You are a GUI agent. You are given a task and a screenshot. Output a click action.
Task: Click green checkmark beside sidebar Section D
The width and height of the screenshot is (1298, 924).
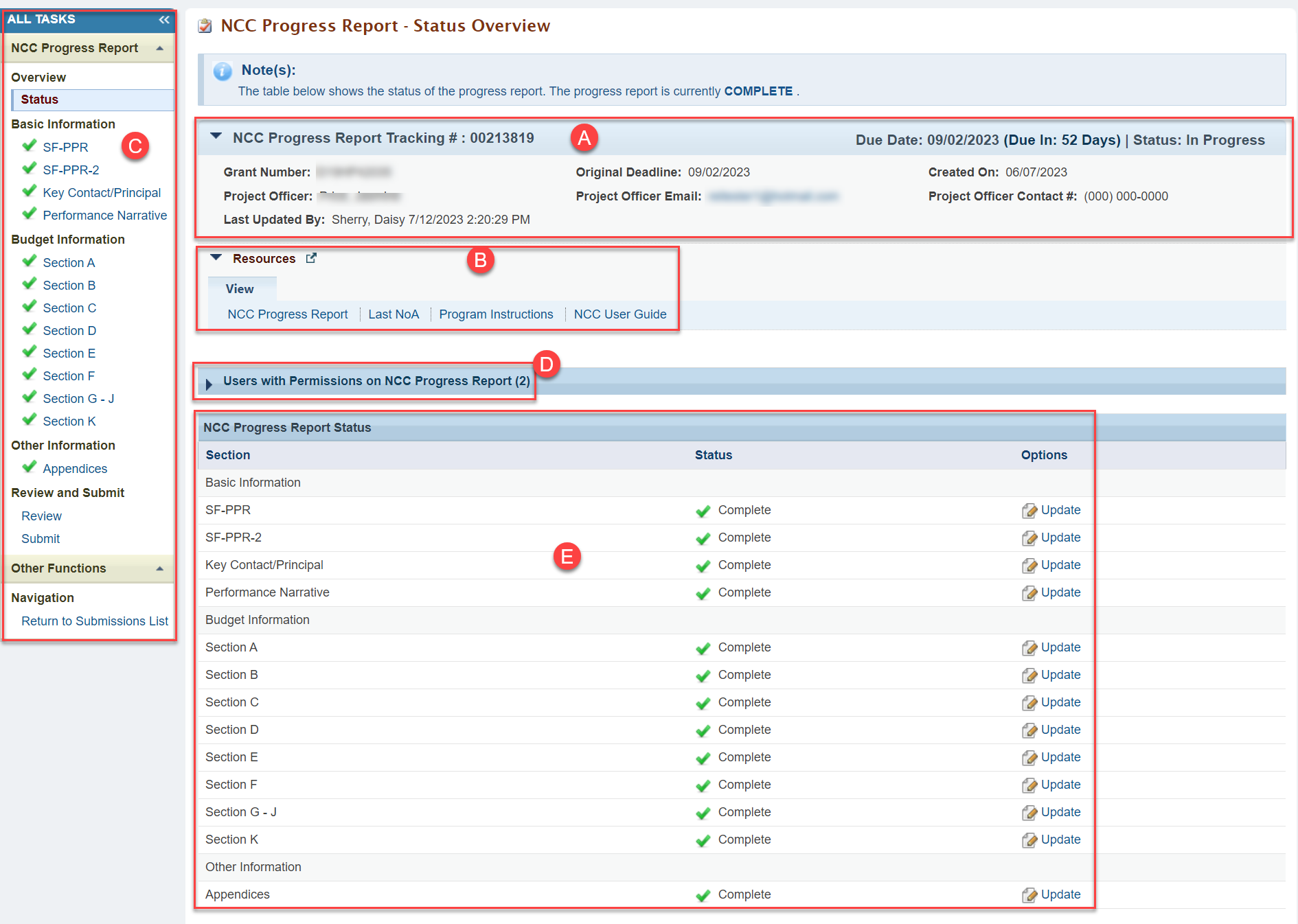tap(30, 329)
